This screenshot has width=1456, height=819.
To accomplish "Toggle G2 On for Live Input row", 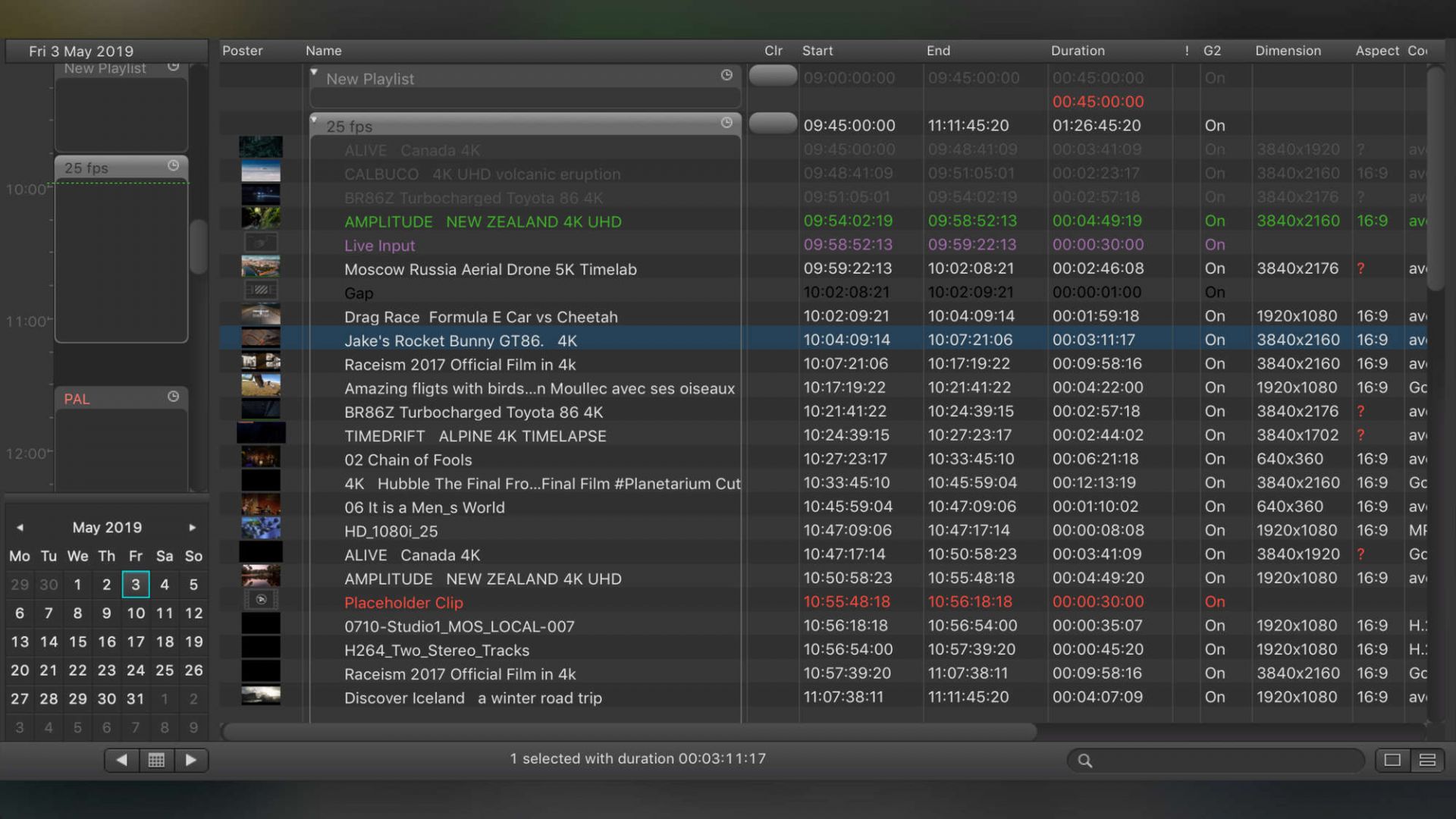I will click(1214, 245).
